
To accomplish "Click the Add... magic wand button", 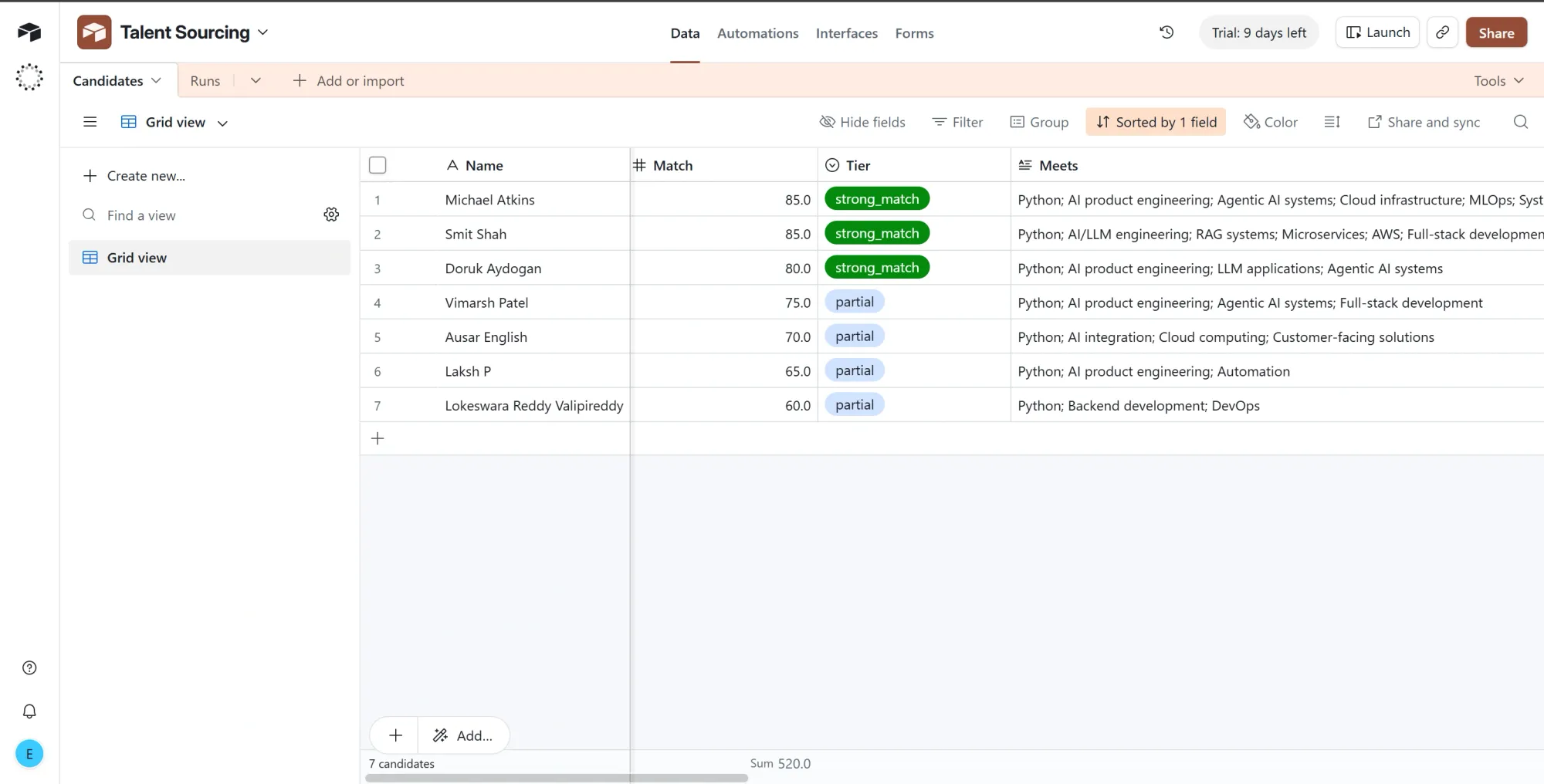I will tap(463, 735).
